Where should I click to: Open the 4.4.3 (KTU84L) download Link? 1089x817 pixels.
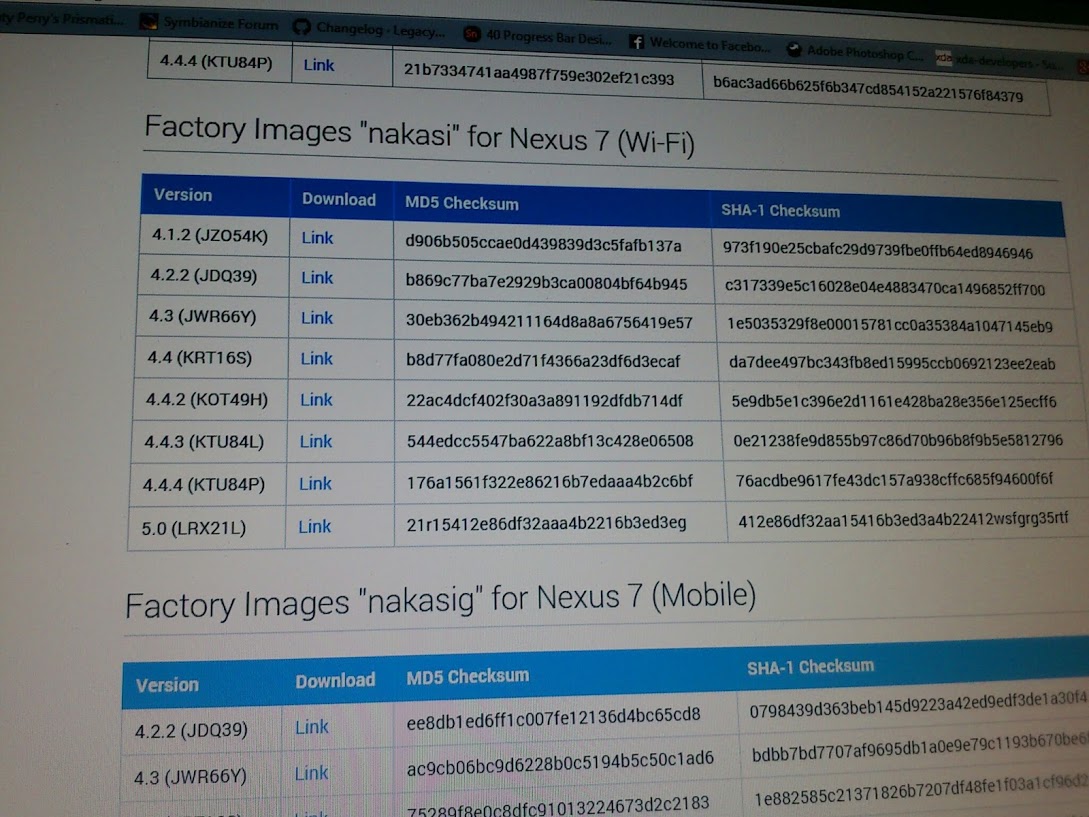click(x=315, y=441)
